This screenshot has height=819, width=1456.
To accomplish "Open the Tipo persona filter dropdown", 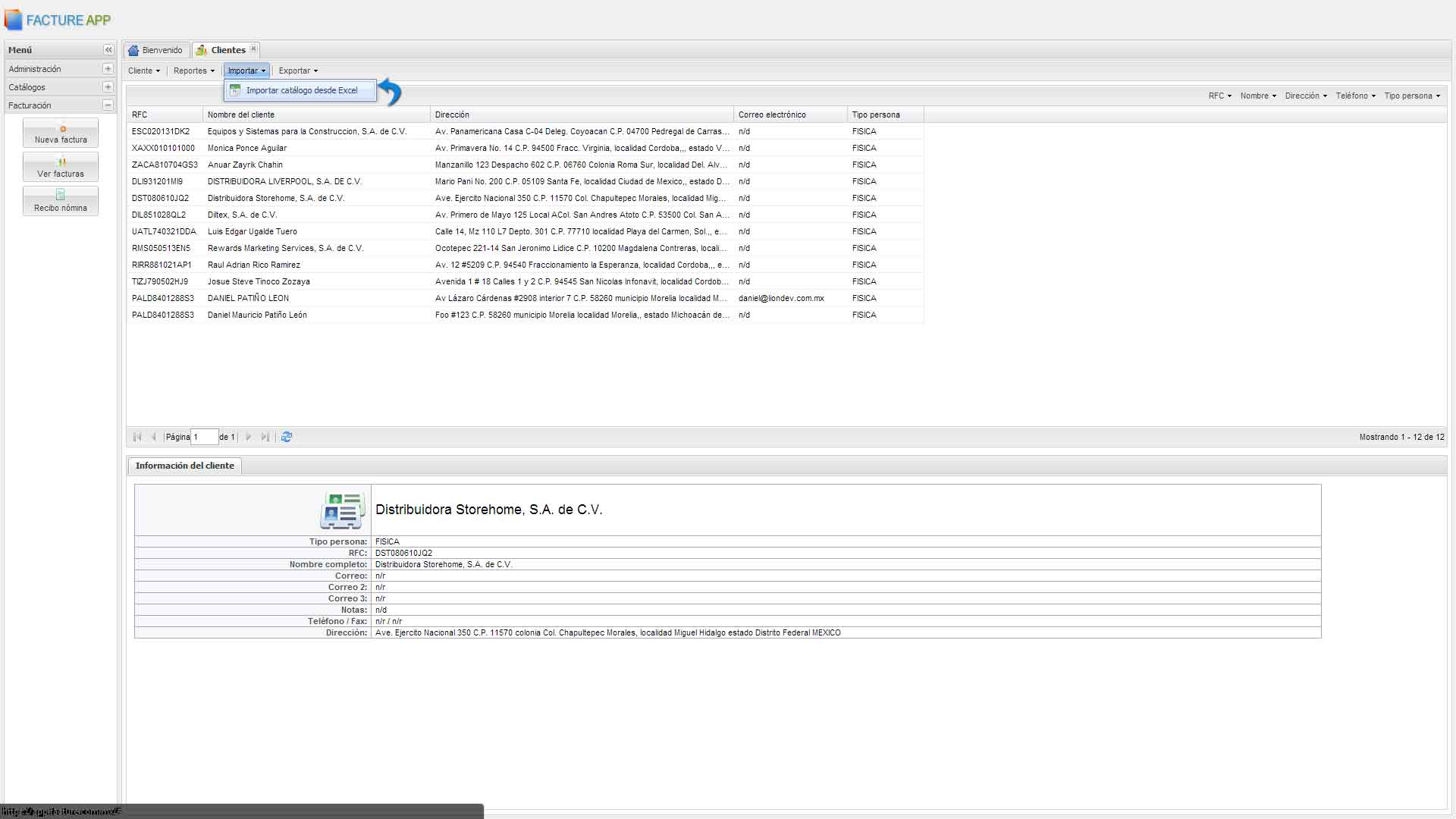I will pos(1412,96).
